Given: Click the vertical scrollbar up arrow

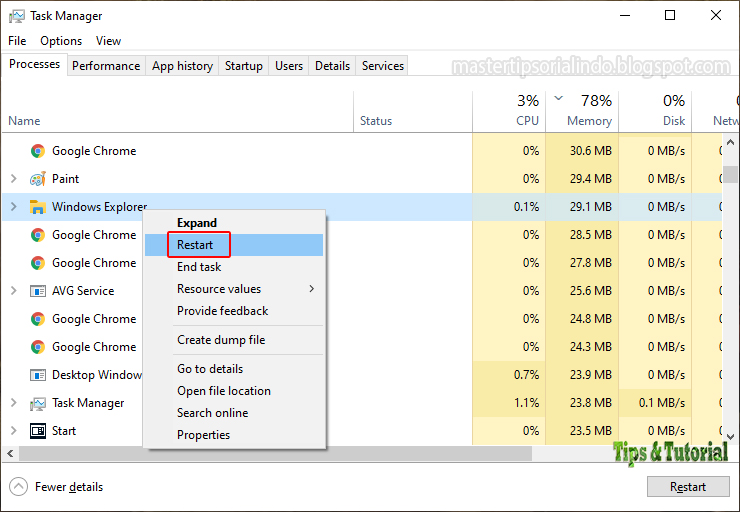Looking at the screenshot, I should point(731,142).
